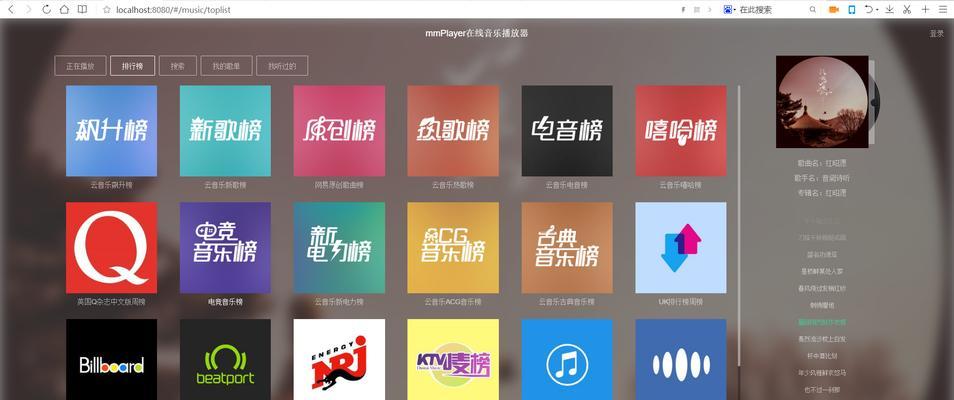Open the orange video camera icon
Image resolution: width=954 pixels, height=400 pixels.
pyautogui.click(x=834, y=10)
